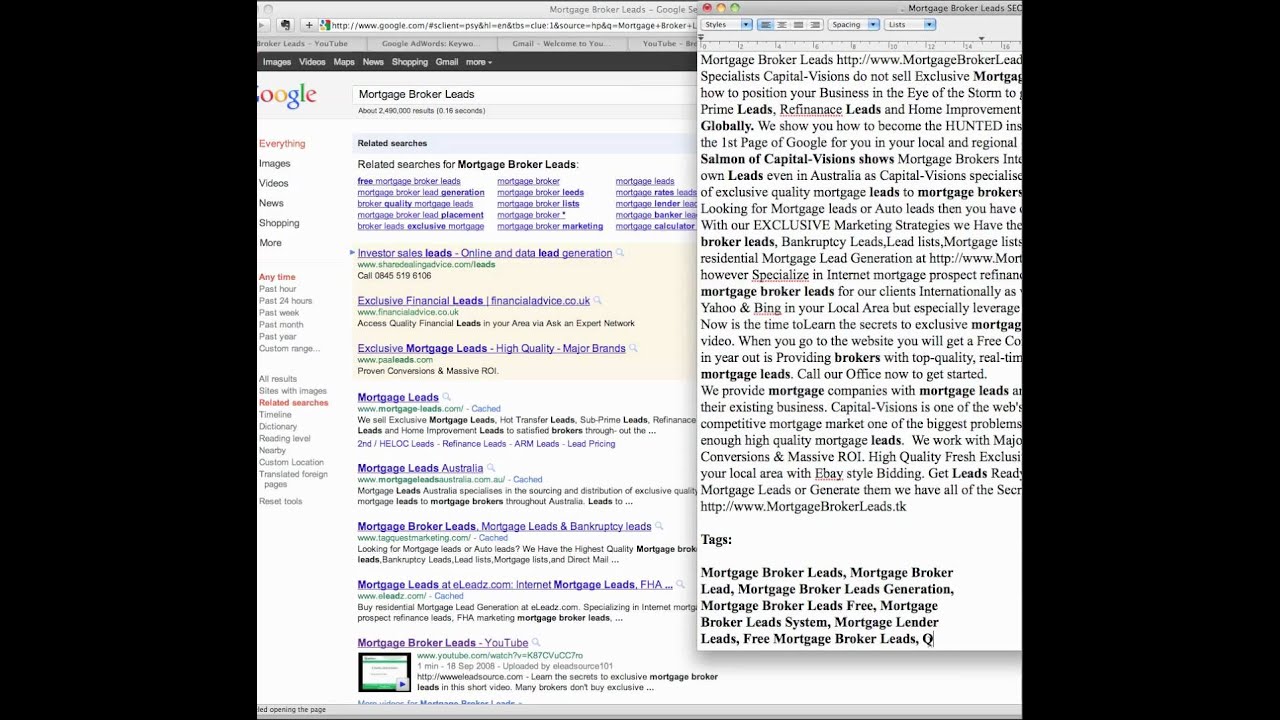Click the browser address bar URL
The width and height of the screenshot is (1280, 720).
[513, 25]
